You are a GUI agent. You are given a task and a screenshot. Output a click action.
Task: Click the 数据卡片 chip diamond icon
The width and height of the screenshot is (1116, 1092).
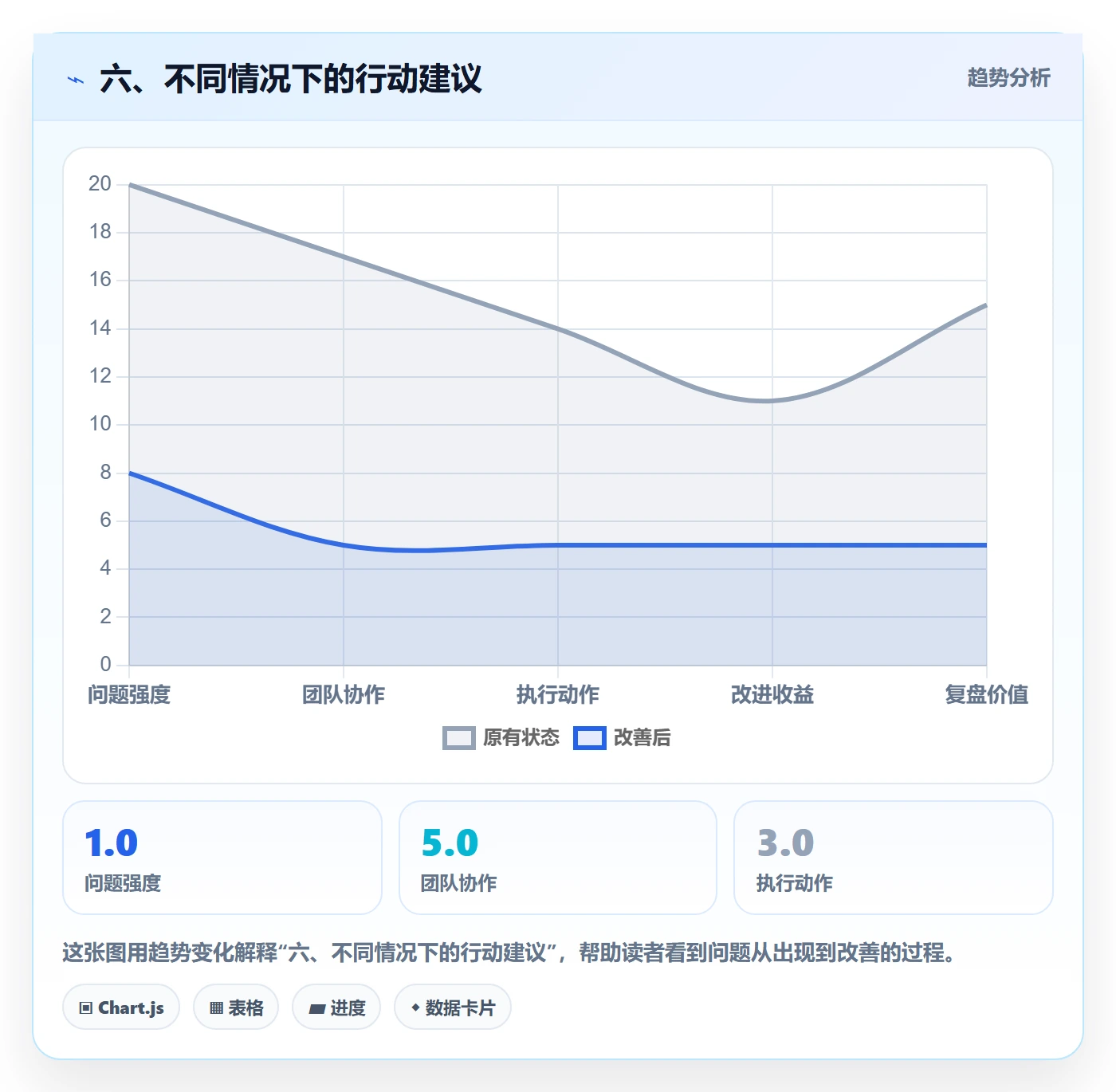point(415,1008)
